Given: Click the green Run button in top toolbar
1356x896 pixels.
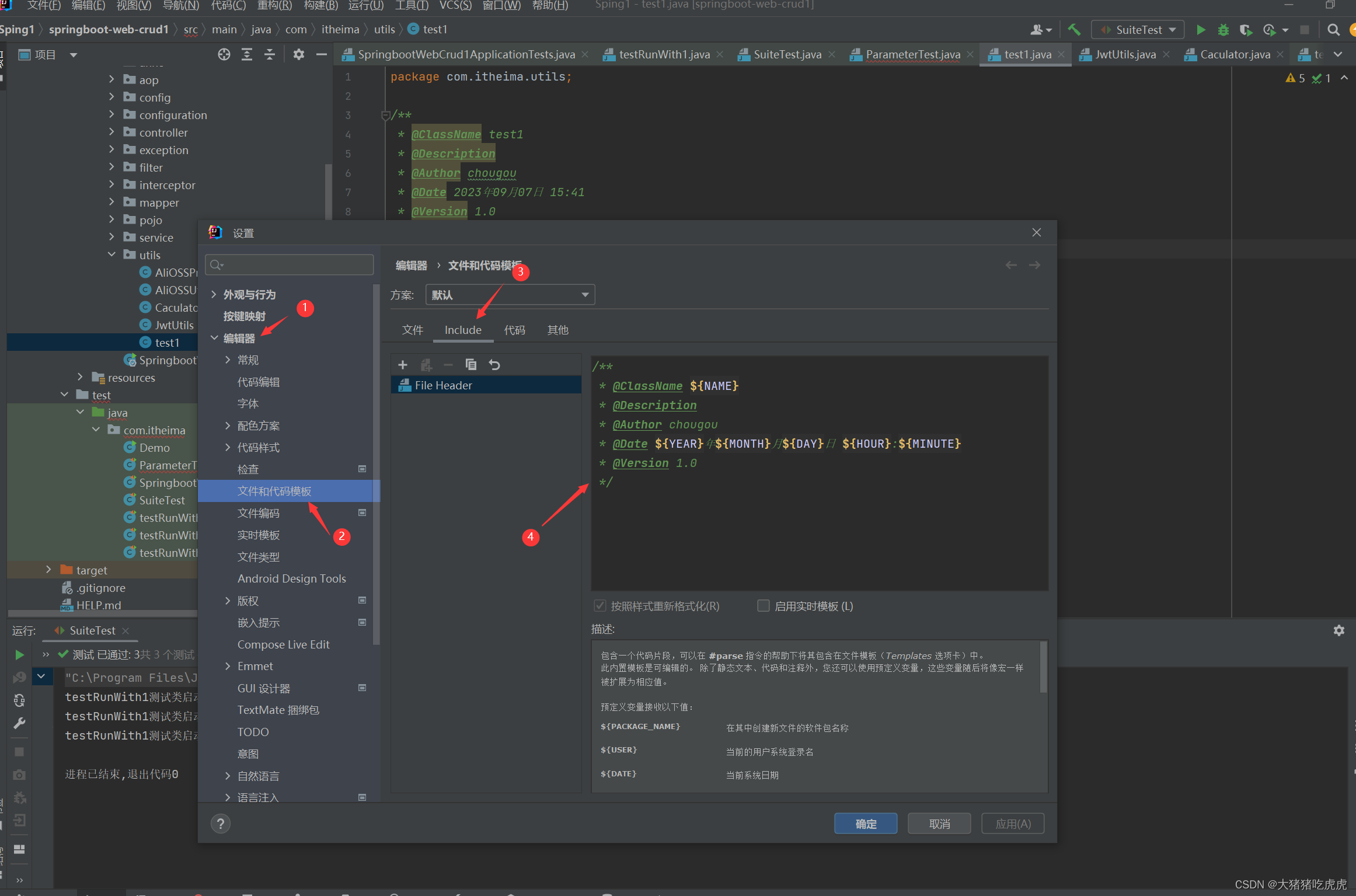Looking at the screenshot, I should (1201, 30).
